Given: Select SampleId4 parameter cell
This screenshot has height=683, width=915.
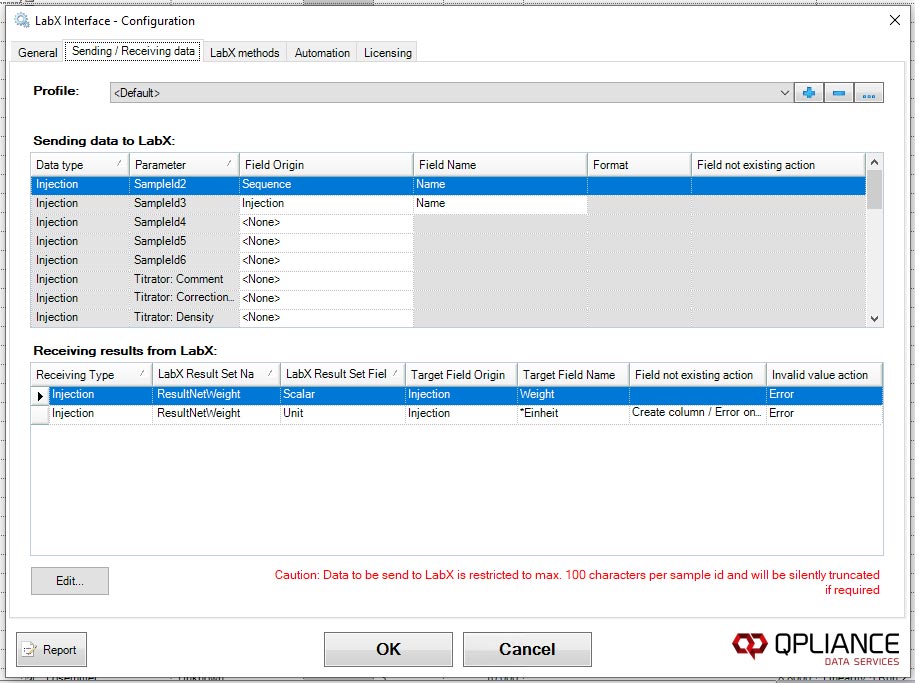Looking at the screenshot, I should (x=184, y=222).
